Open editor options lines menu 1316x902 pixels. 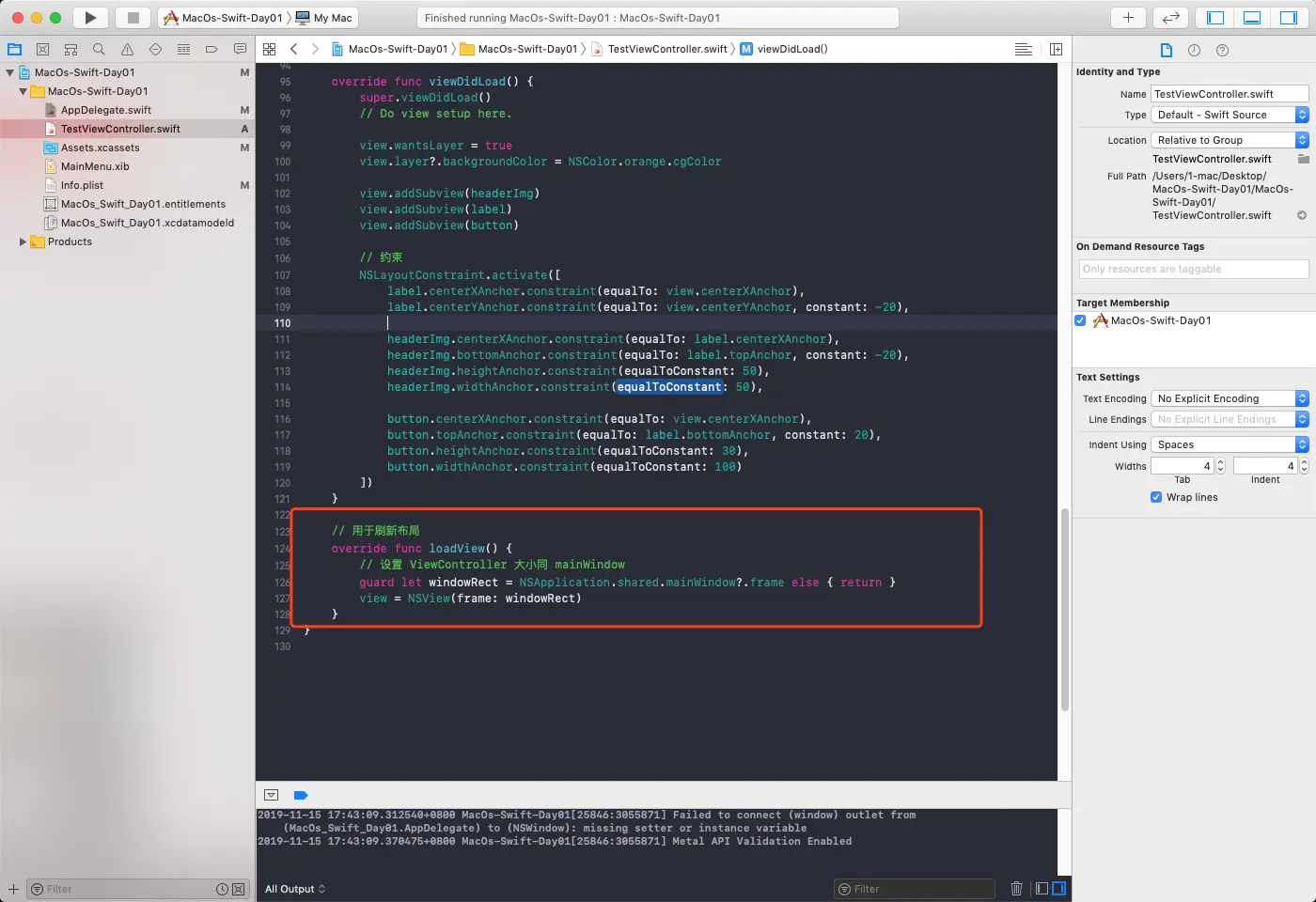coord(1024,49)
